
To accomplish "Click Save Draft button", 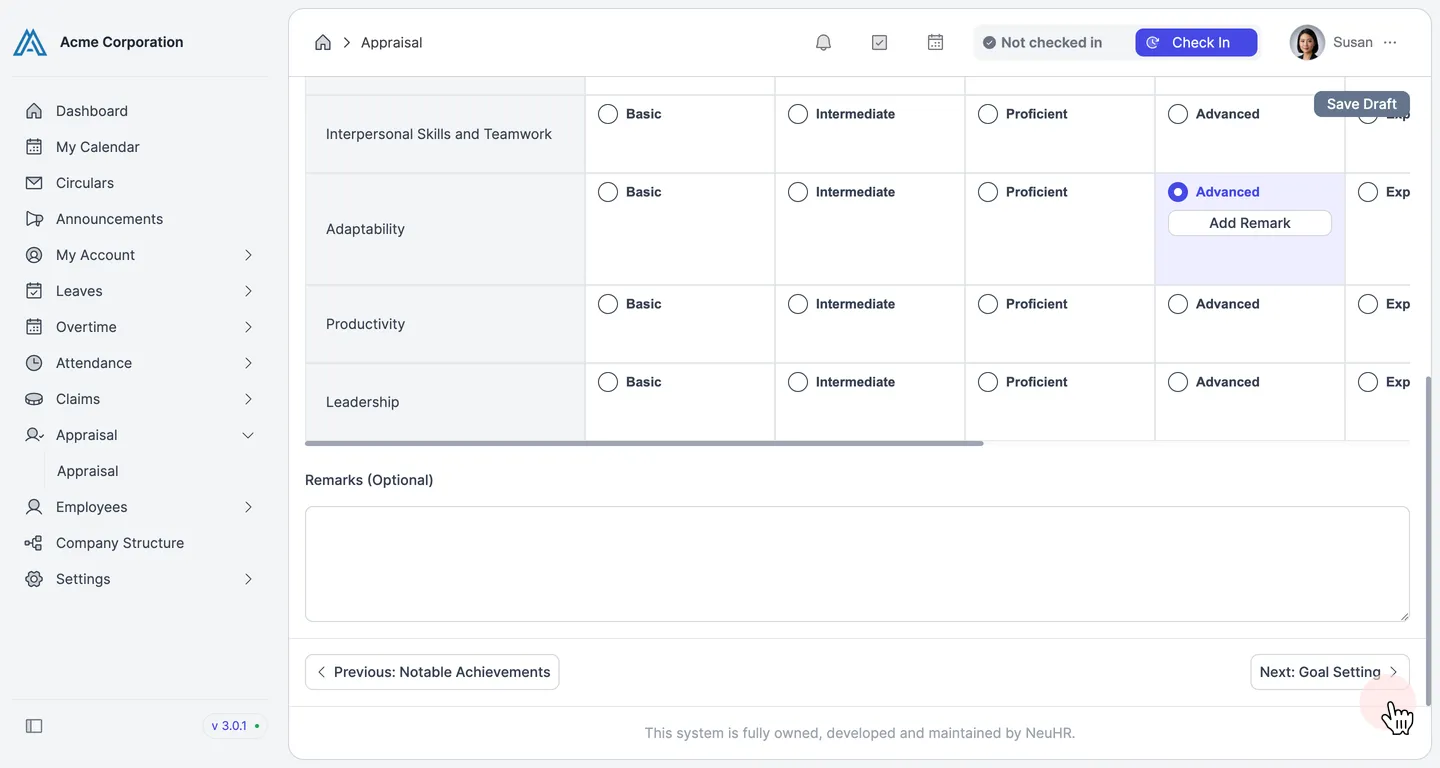I will tap(1362, 104).
